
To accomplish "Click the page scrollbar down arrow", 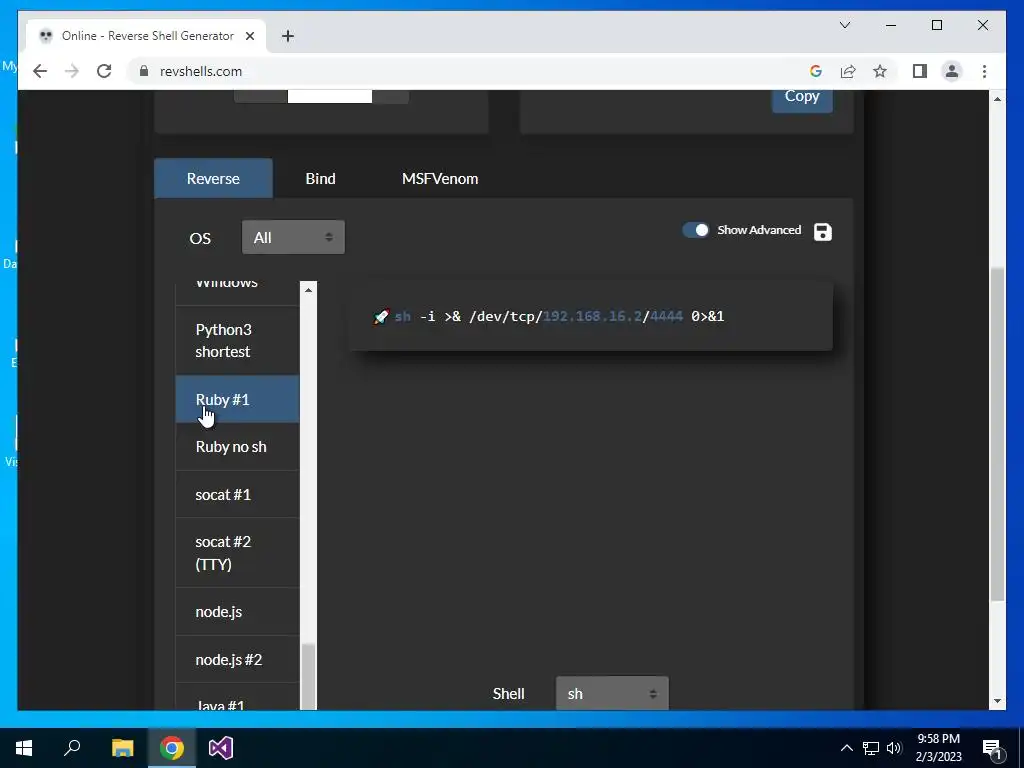I will point(997,701).
